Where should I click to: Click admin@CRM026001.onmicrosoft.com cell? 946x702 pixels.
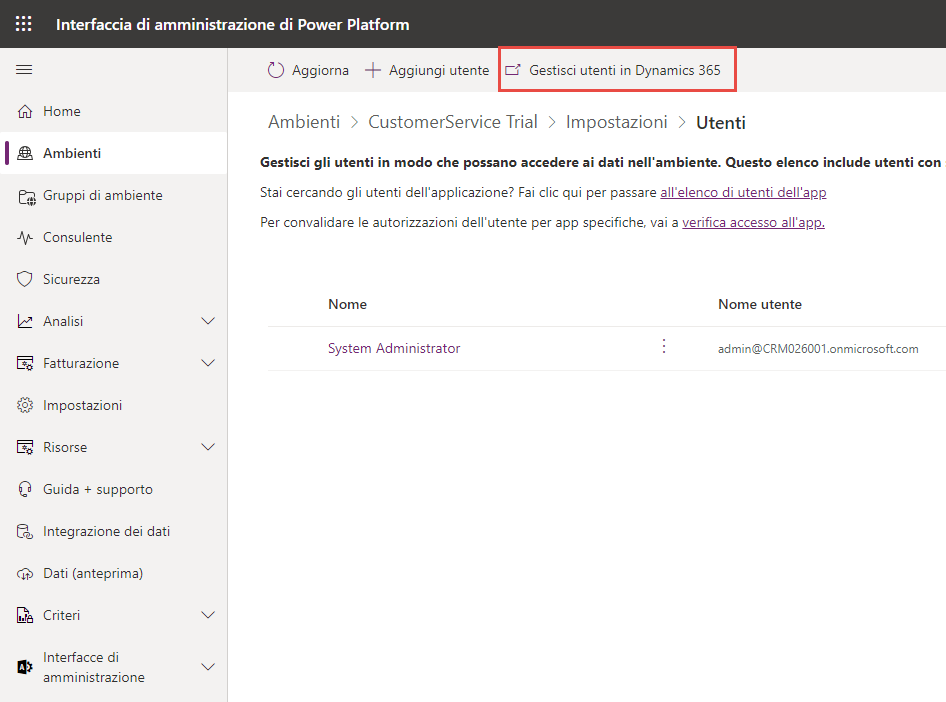[818, 349]
